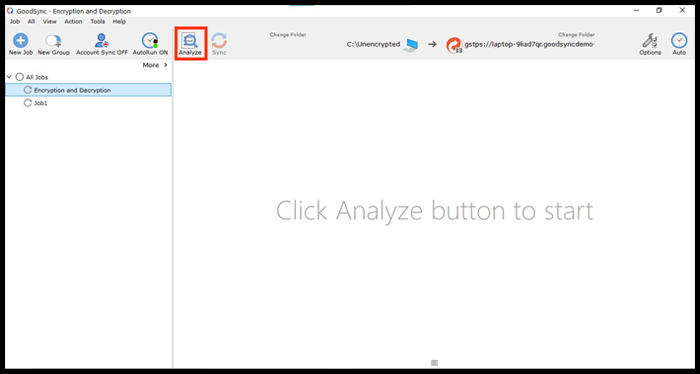Open the Action menu
Viewport: 700px width, 374px height.
tap(73, 21)
